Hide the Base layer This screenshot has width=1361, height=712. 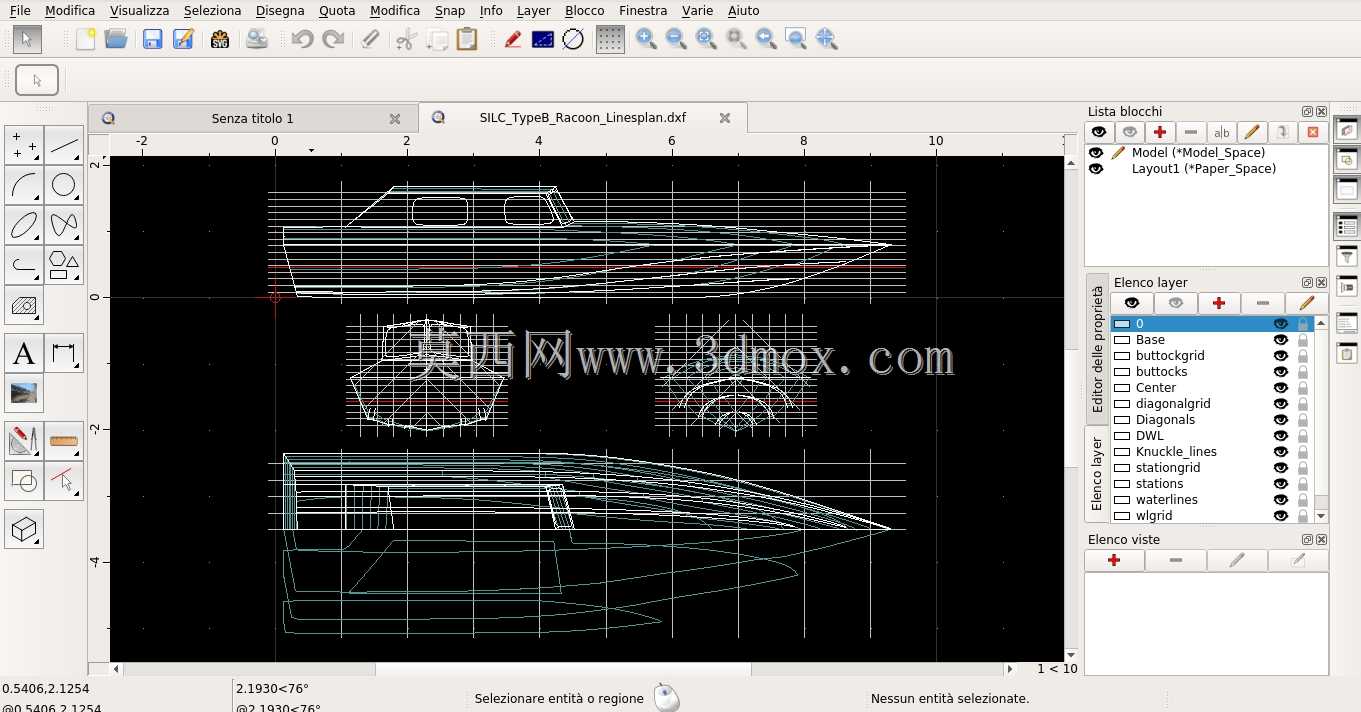pos(1281,340)
